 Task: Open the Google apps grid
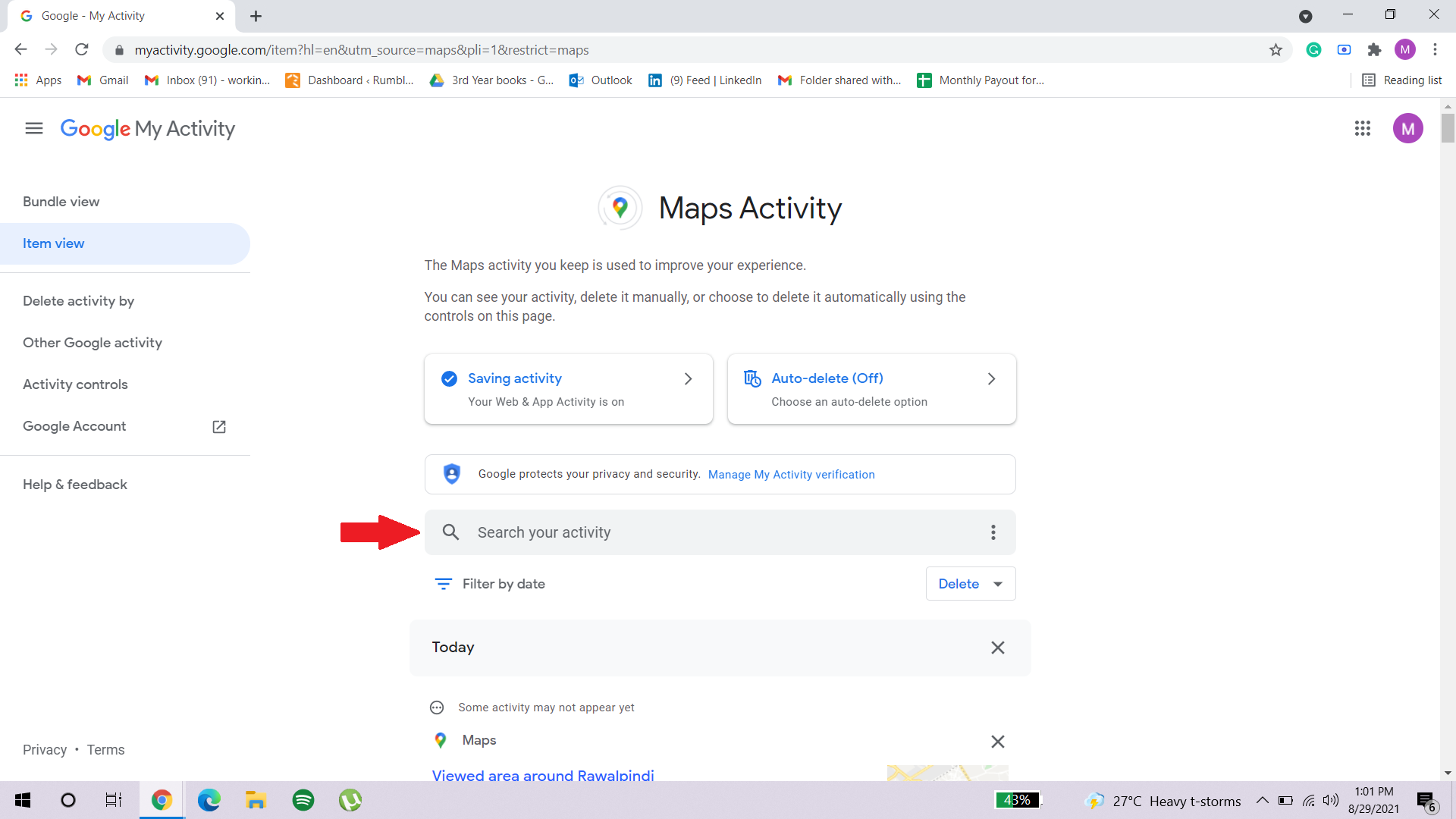pos(1362,128)
